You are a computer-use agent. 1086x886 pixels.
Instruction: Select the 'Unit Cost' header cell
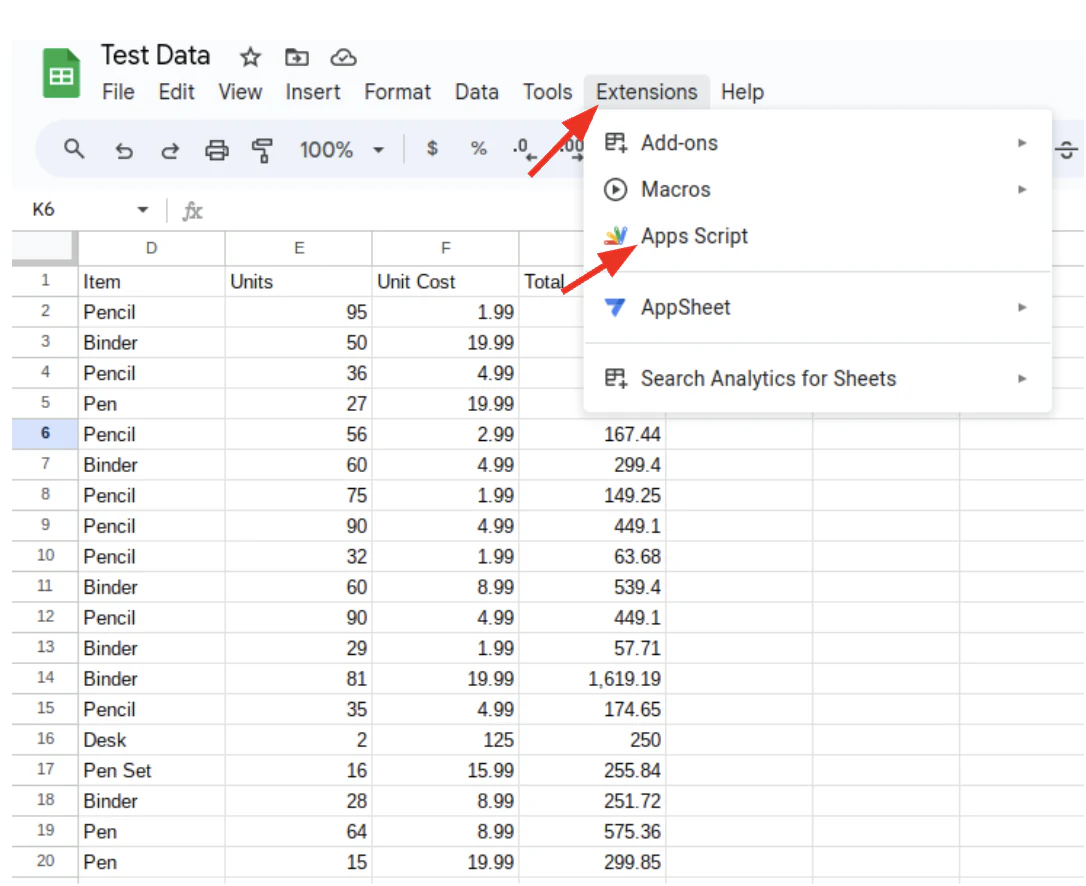(x=445, y=281)
